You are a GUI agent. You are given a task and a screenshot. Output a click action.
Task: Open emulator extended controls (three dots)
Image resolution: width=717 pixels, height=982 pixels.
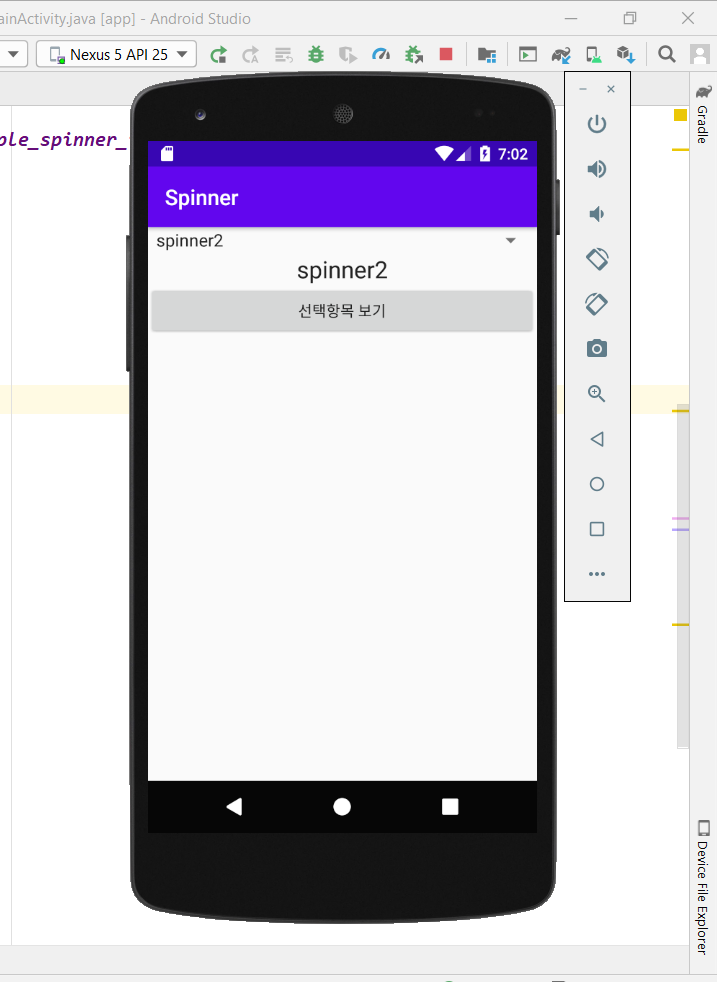(x=597, y=574)
